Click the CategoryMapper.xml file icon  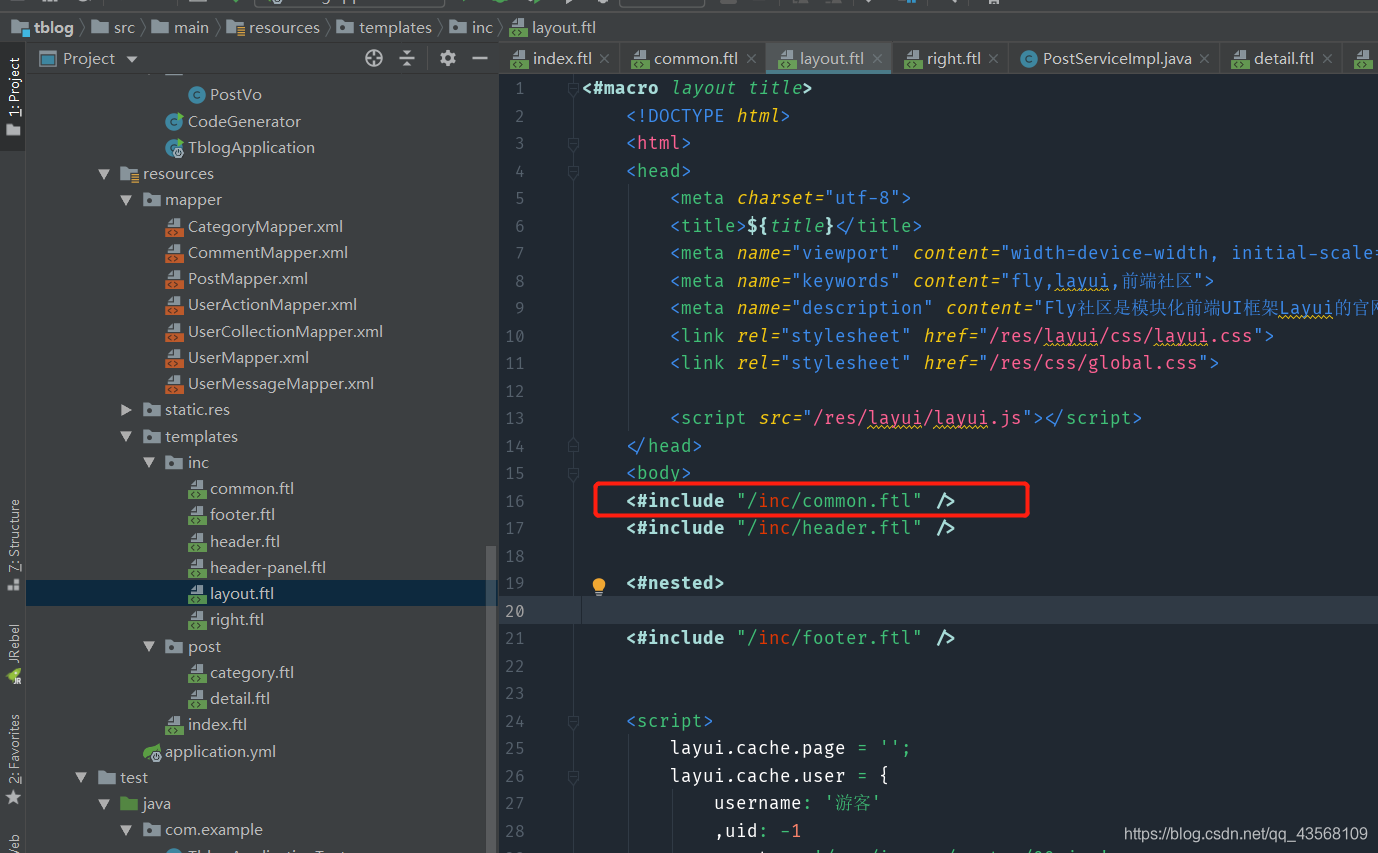coord(174,227)
